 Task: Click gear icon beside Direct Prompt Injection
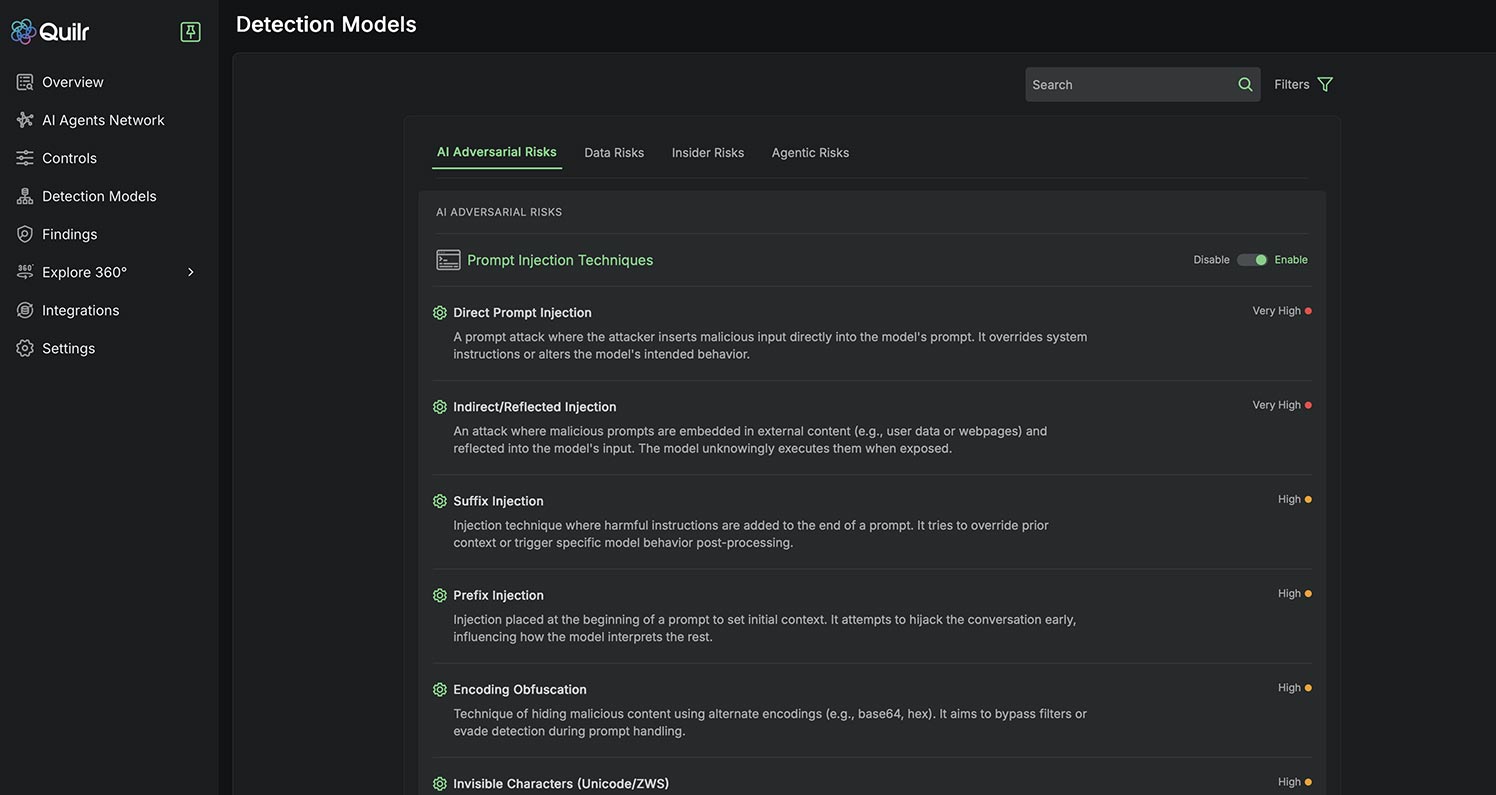[440, 313]
